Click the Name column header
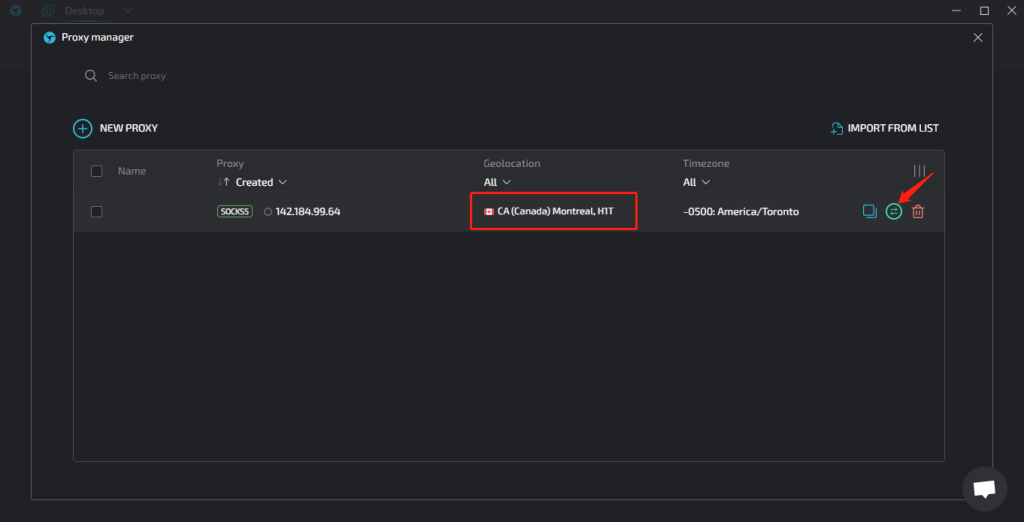 tap(132, 171)
